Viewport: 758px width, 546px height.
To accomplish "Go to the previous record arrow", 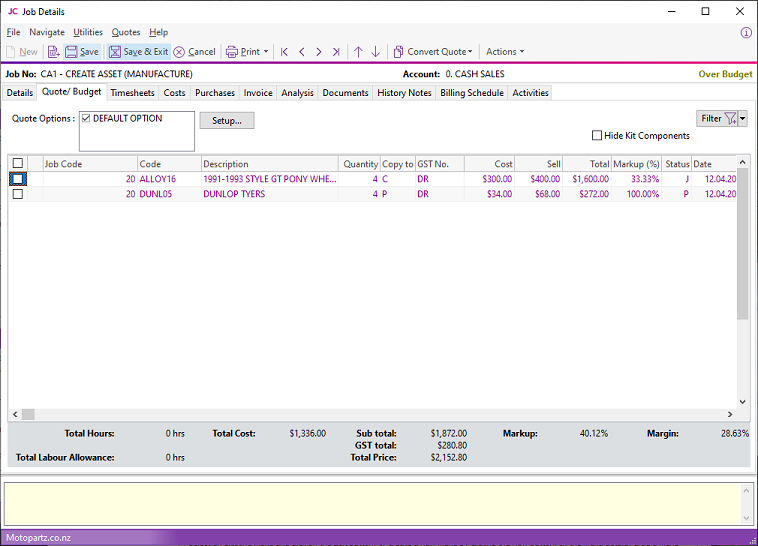I will click(x=302, y=52).
